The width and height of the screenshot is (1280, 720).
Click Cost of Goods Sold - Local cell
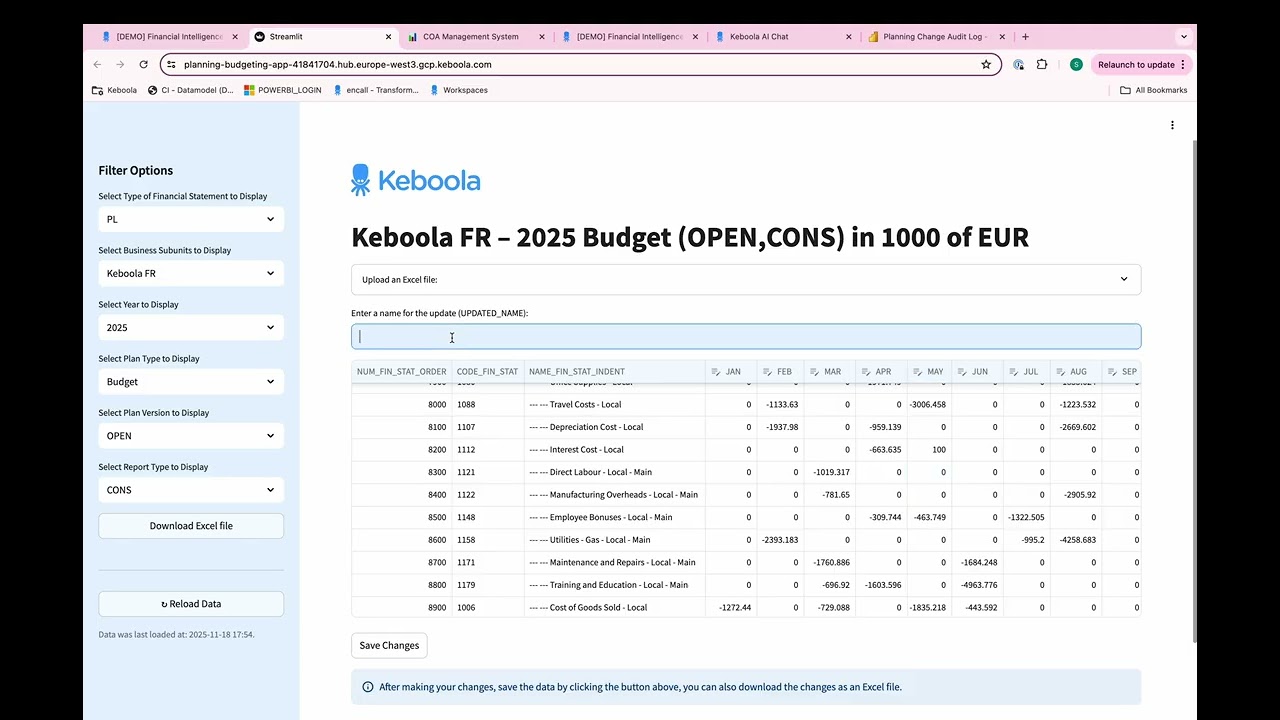click(614, 607)
